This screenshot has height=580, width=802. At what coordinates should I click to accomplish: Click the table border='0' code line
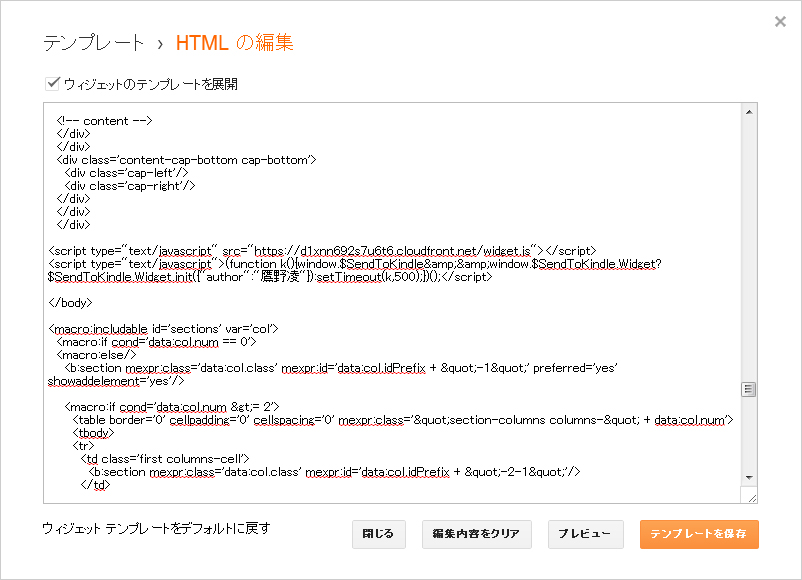click(x=403, y=420)
